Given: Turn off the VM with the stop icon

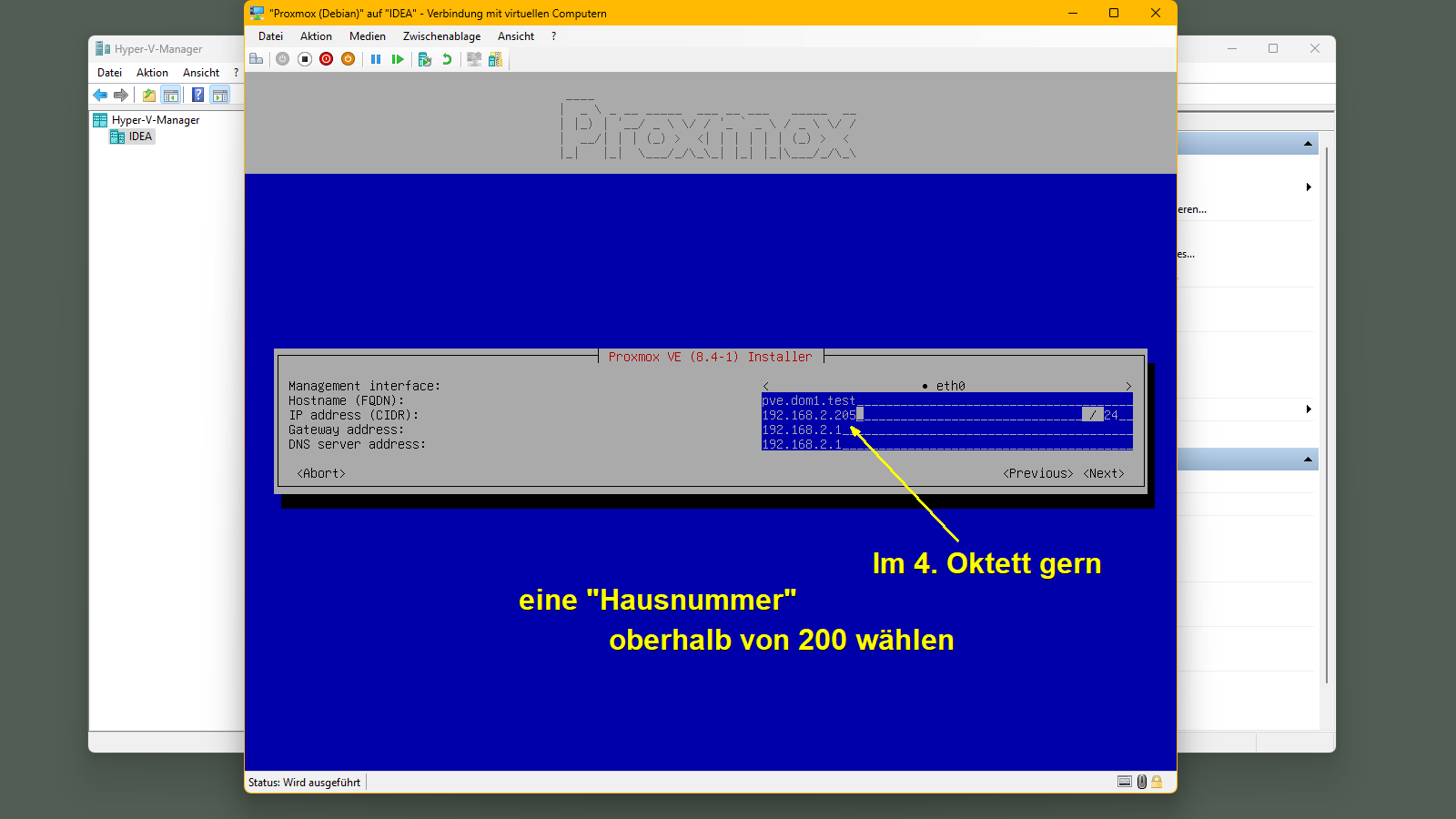Looking at the screenshot, I should 305,59.
